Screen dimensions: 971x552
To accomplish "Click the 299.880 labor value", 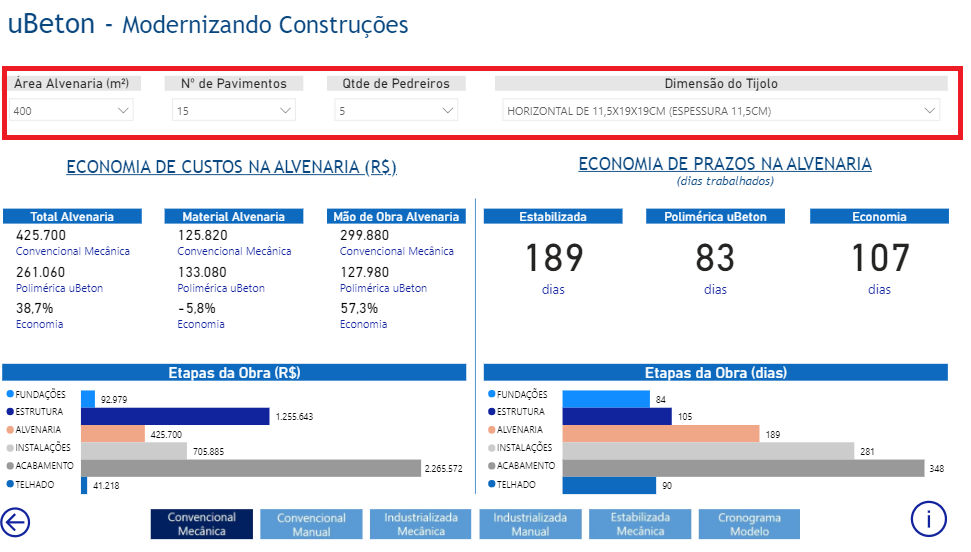I will coord(365,235).
